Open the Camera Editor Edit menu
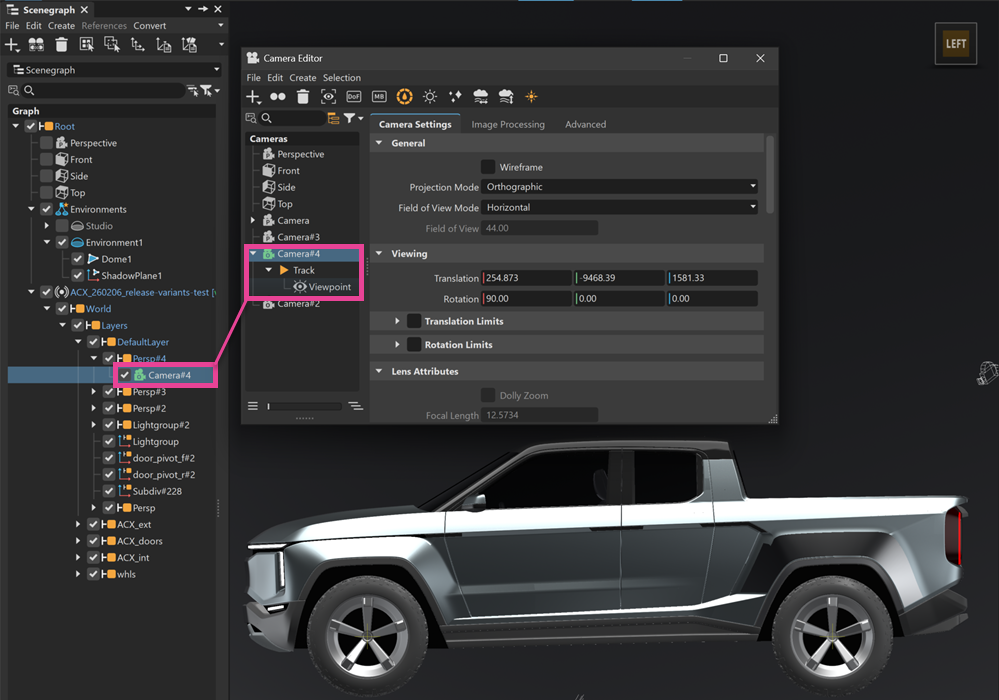999x700 pixels. point(275,78)
